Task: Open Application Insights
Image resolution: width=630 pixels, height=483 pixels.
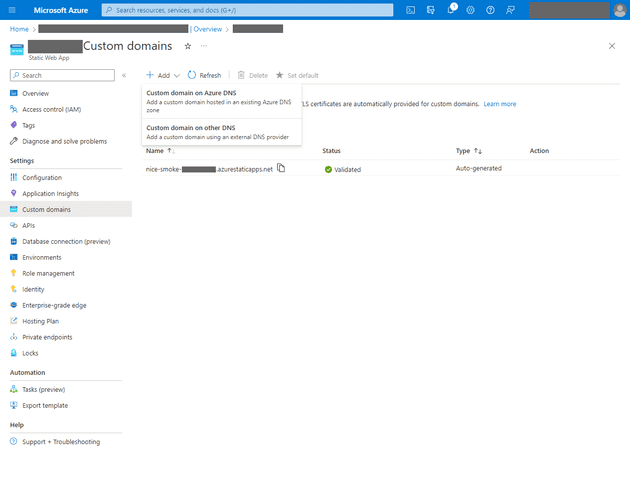Action: [50, 194]
